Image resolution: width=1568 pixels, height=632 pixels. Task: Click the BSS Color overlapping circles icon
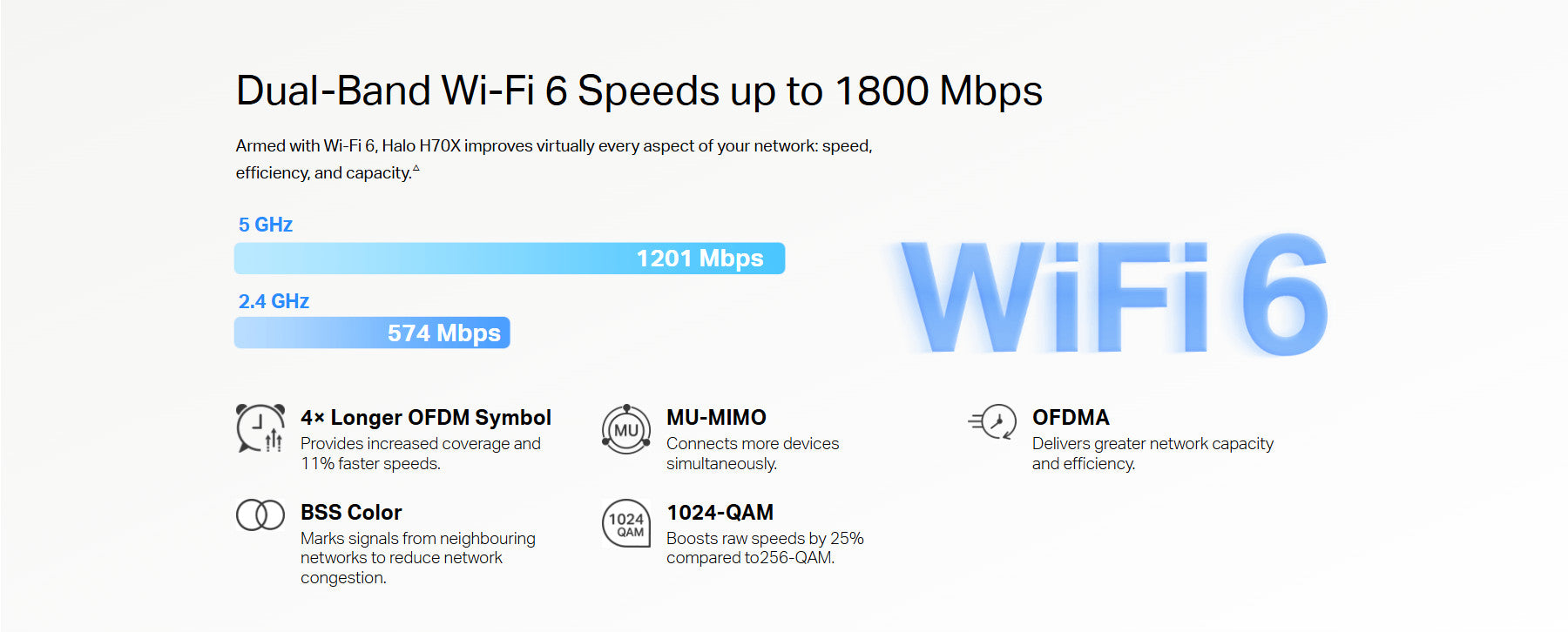pyautogui.click(x=260, y=514)
